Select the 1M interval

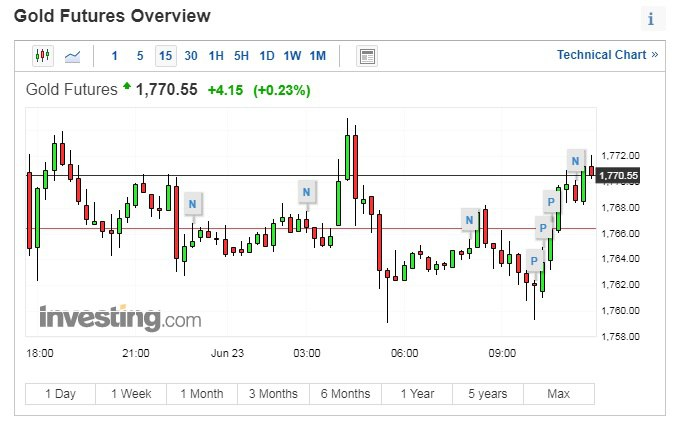(318, 56)
